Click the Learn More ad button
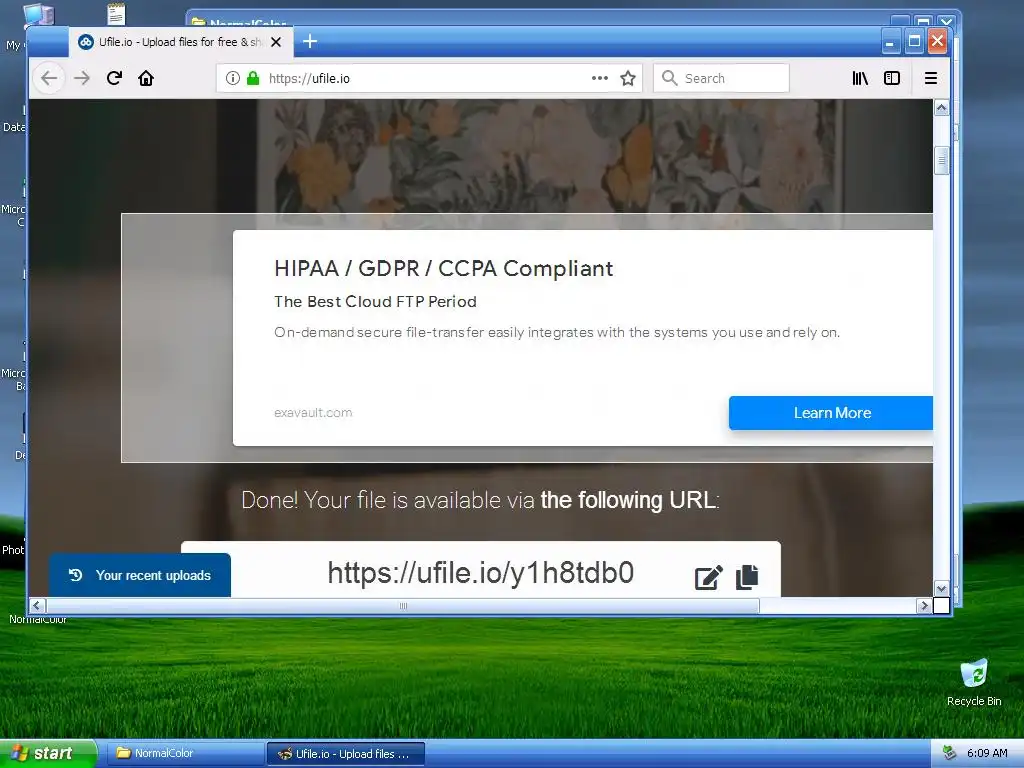 [x=831, y=413]
